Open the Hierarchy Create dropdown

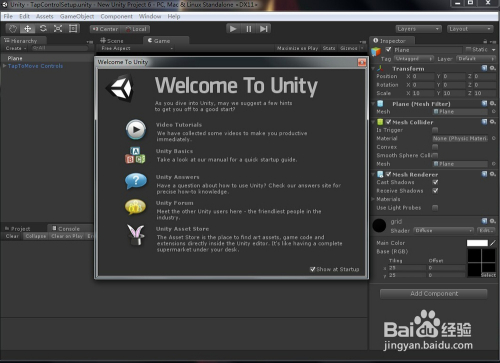click(16, 48)
